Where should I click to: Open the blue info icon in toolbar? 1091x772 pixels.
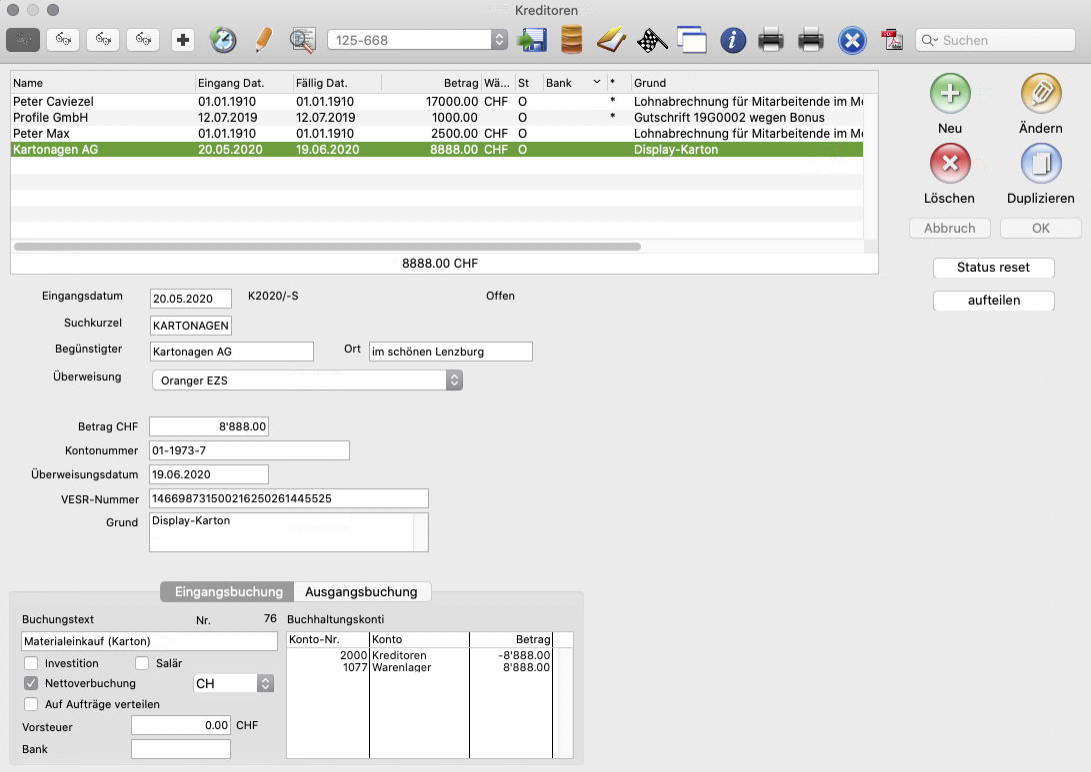click(x=733, y=40)
